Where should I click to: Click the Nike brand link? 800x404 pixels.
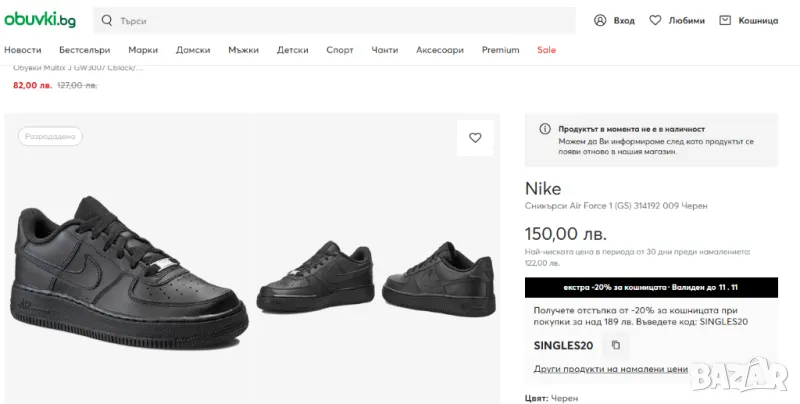tap(543, 188)
